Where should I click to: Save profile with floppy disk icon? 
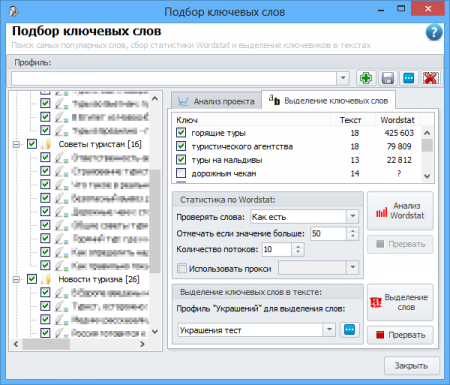[x=387, y=78]
